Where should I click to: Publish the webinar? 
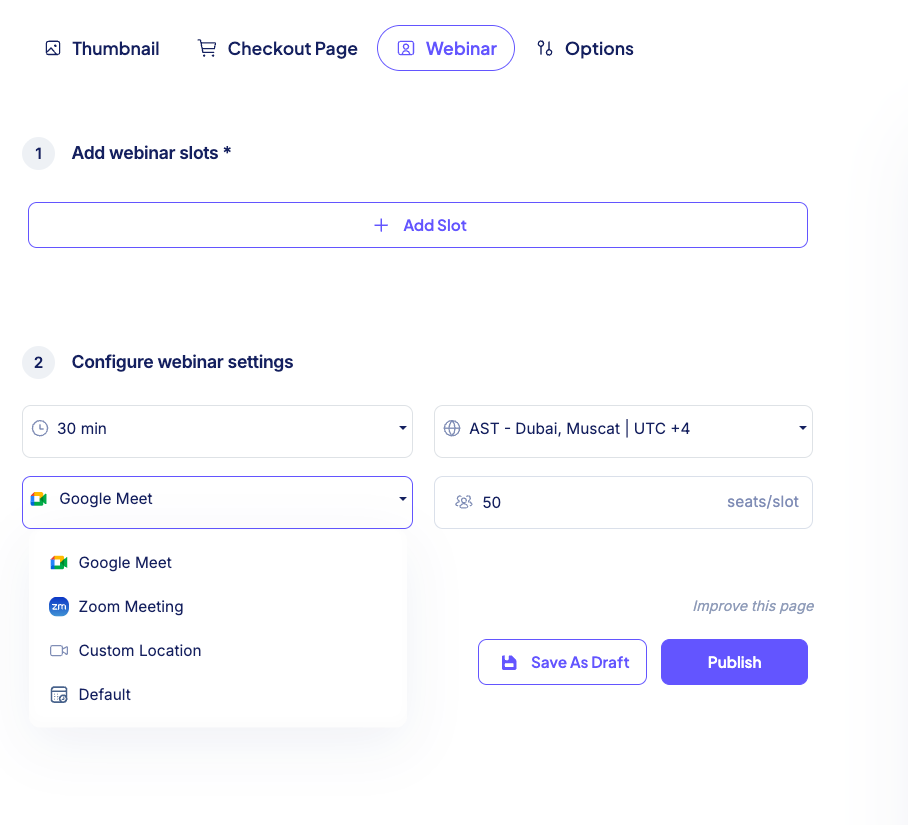coord(734,661)
